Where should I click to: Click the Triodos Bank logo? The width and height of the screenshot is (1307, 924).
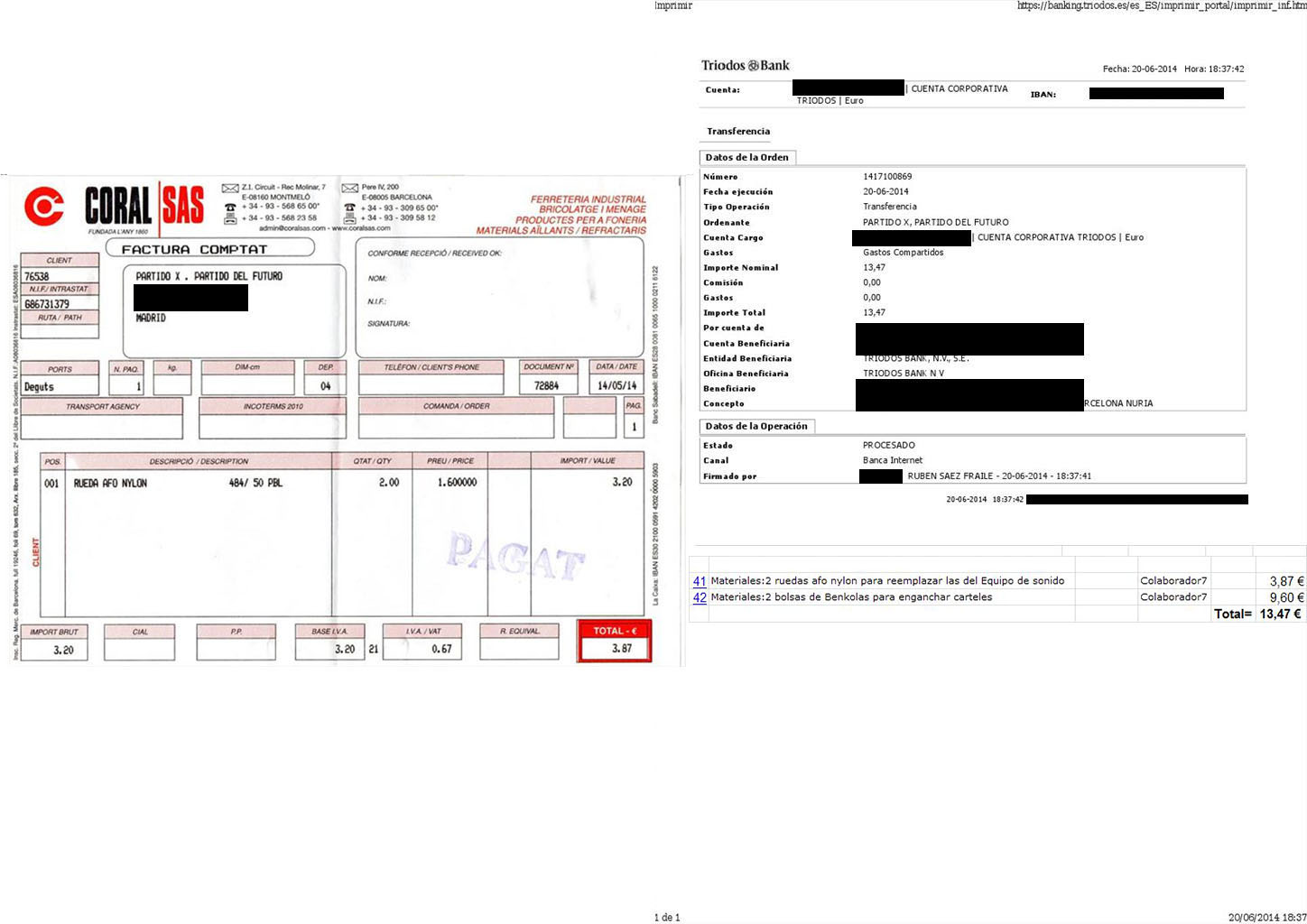point(746,66)
